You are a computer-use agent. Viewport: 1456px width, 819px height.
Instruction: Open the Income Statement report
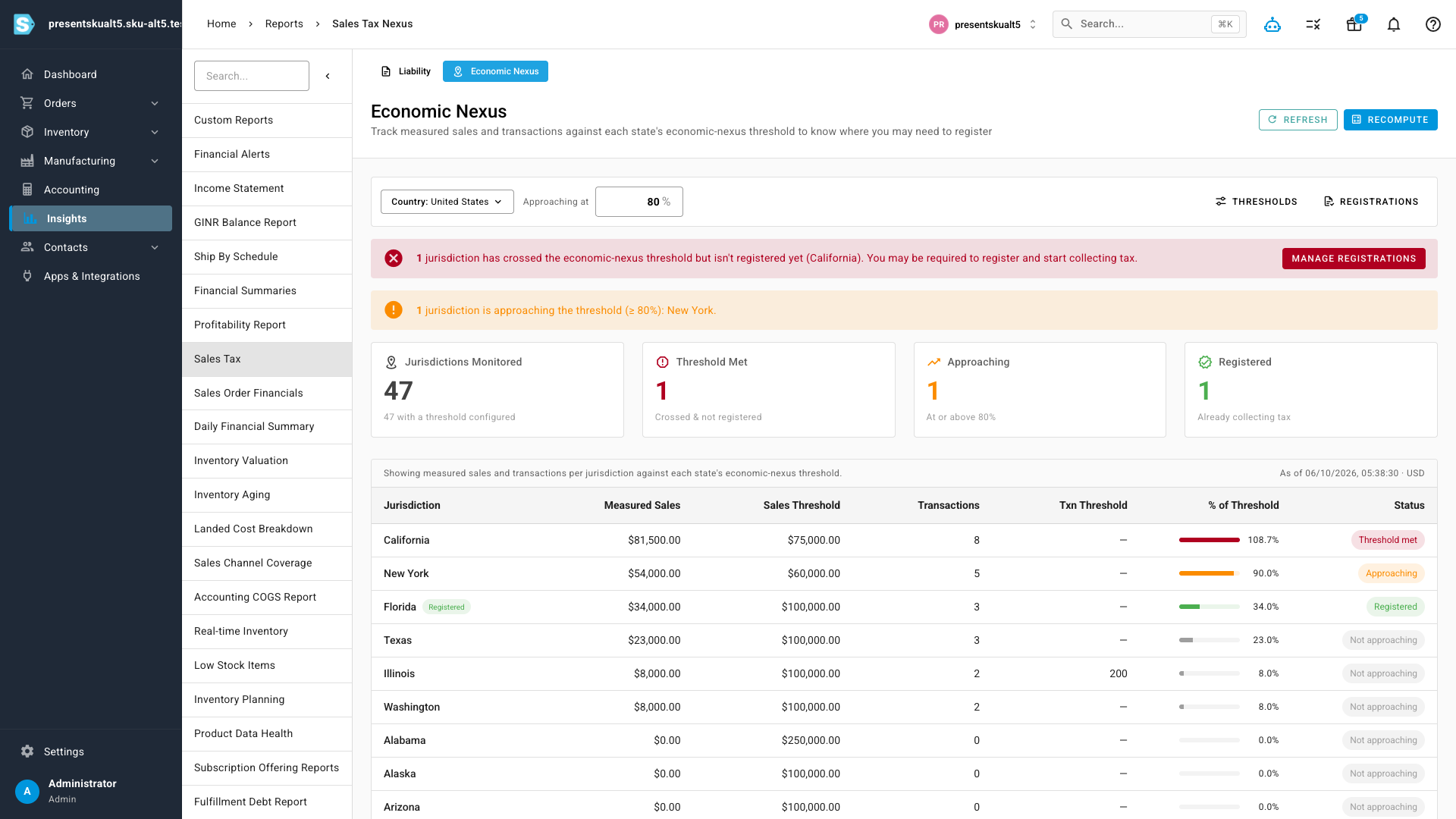(267, 188)
